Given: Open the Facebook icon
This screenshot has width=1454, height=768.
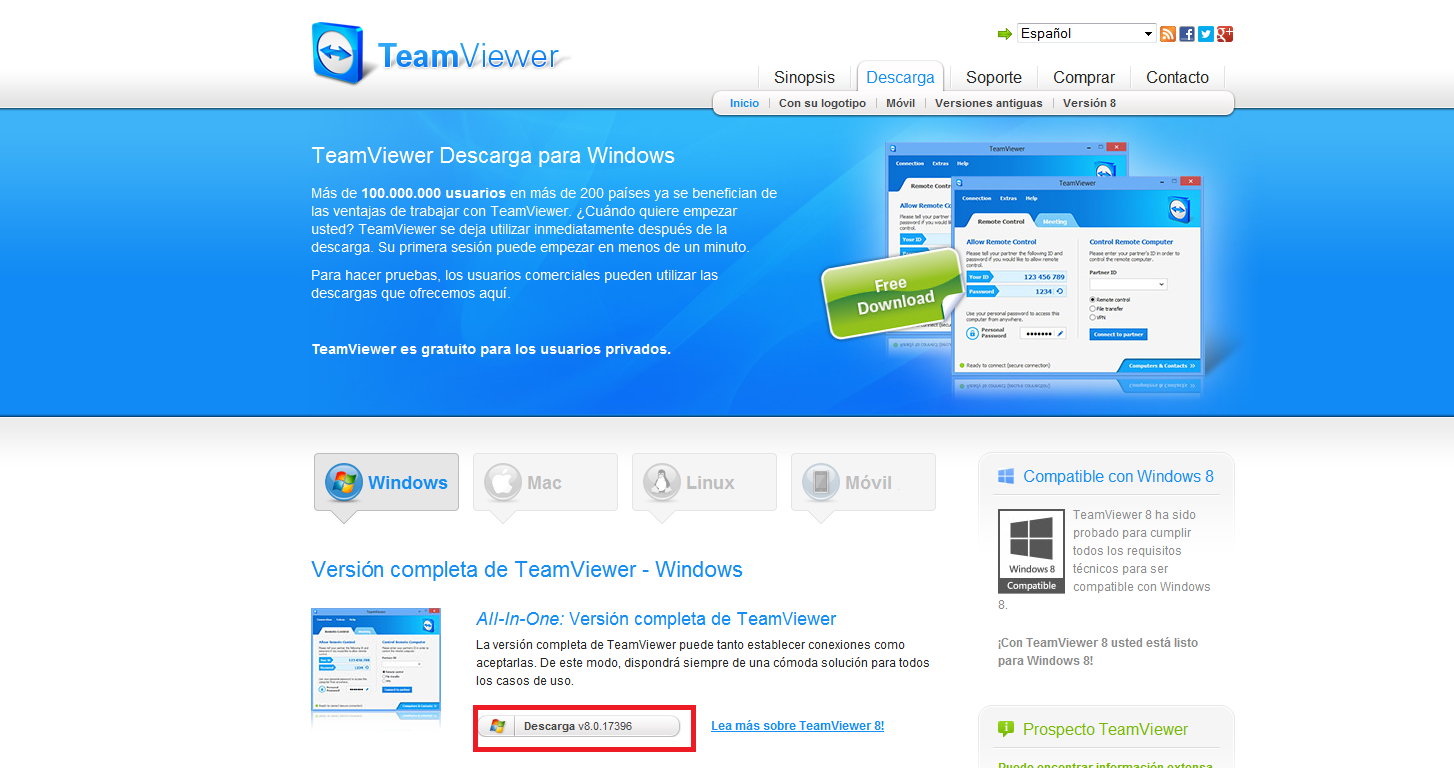Looking at the screenshot, I should pos(1186,33).
